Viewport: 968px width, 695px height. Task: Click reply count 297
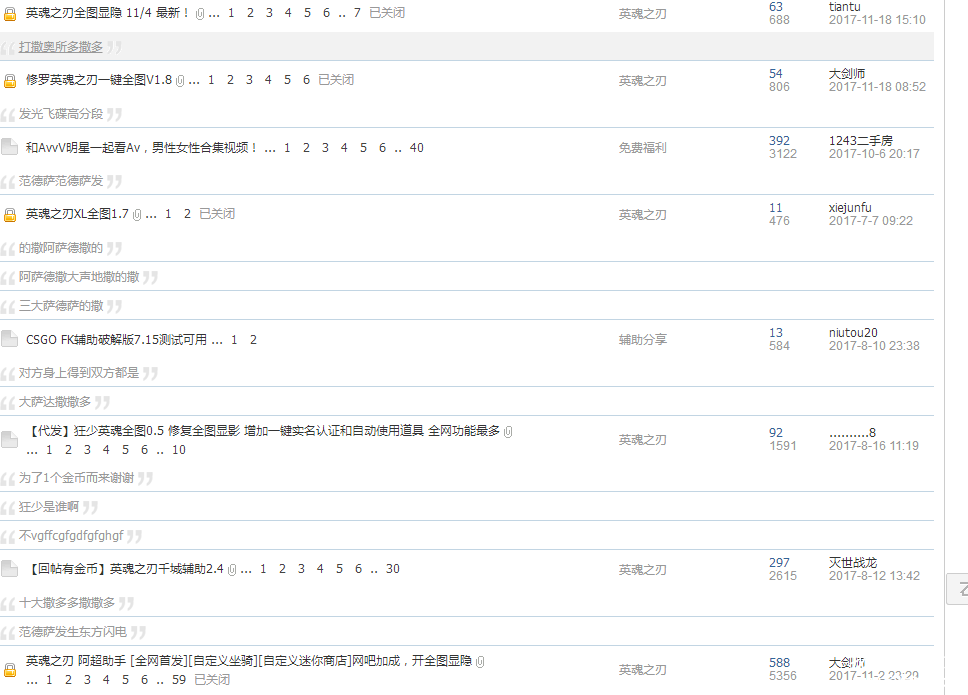pos(779,562)
